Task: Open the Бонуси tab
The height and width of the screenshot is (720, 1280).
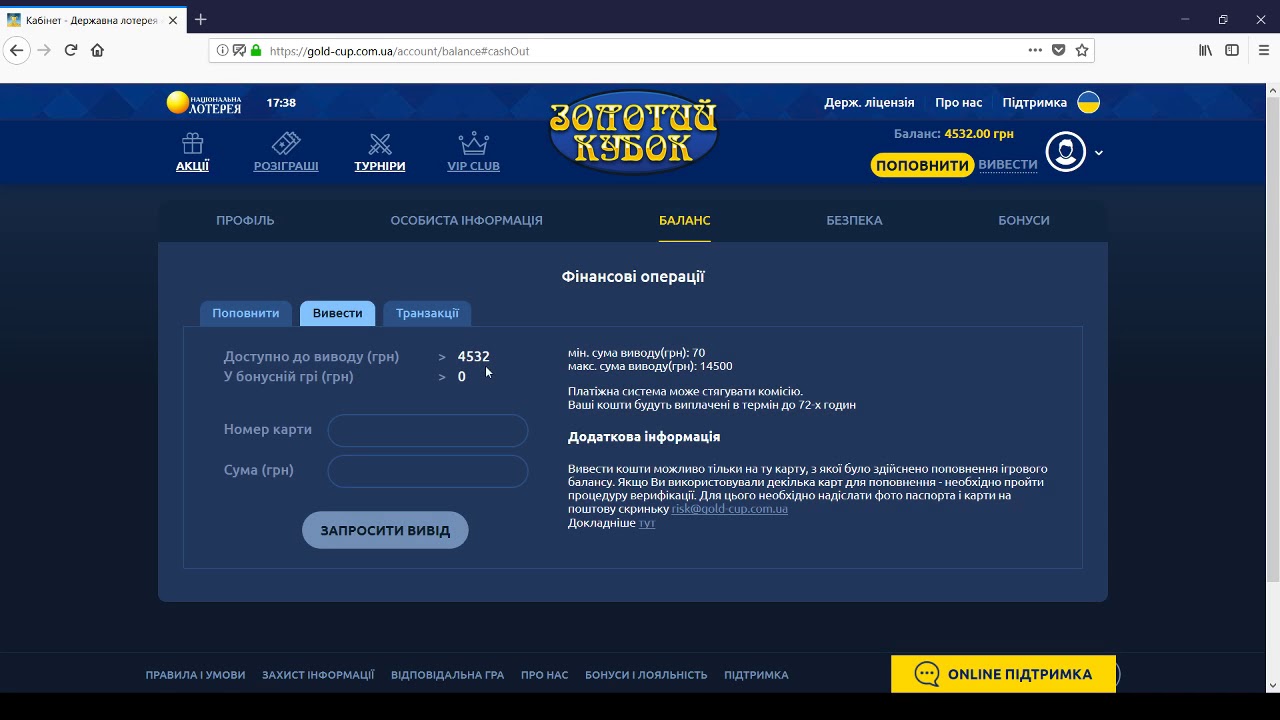Action: (x=1024, y=220)
